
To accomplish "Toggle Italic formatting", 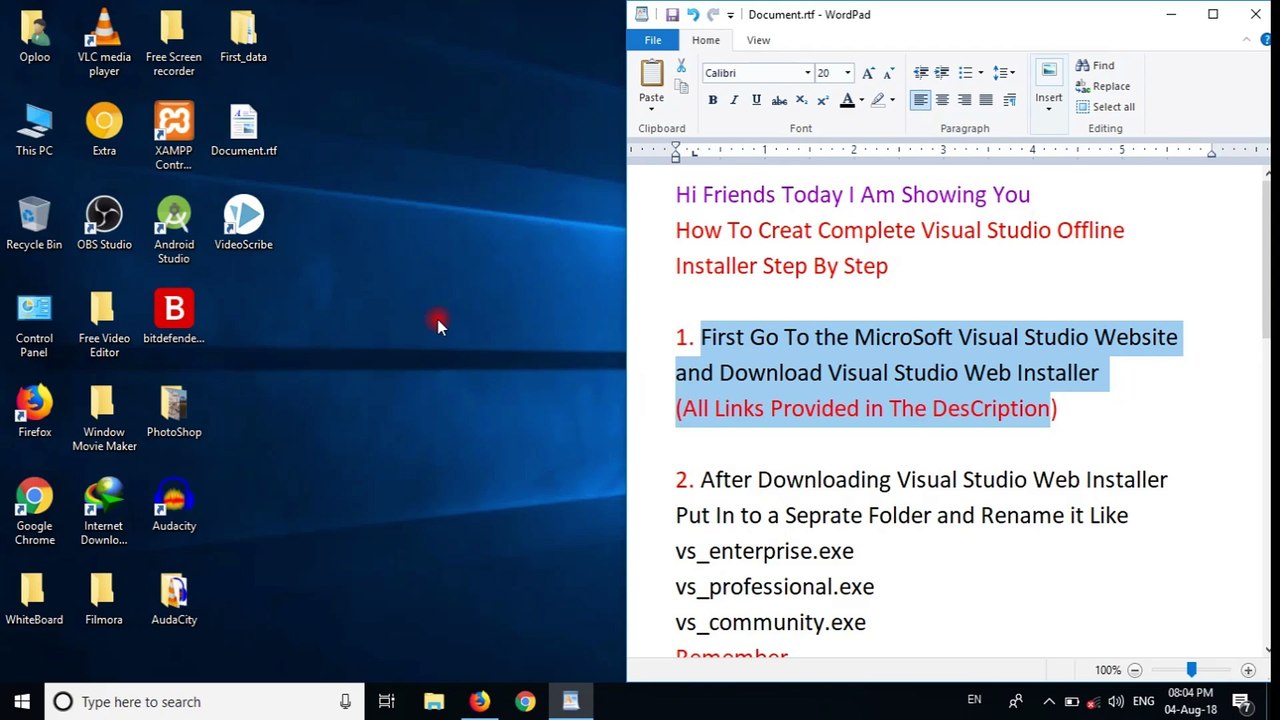I will click(x=734, y=100).
